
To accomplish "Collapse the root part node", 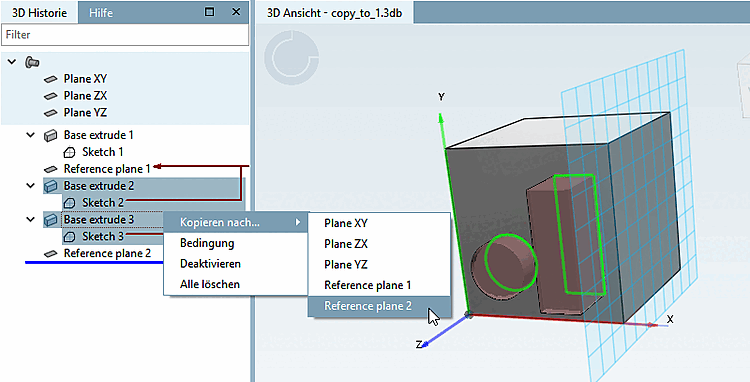I will [x=12, y=62].
